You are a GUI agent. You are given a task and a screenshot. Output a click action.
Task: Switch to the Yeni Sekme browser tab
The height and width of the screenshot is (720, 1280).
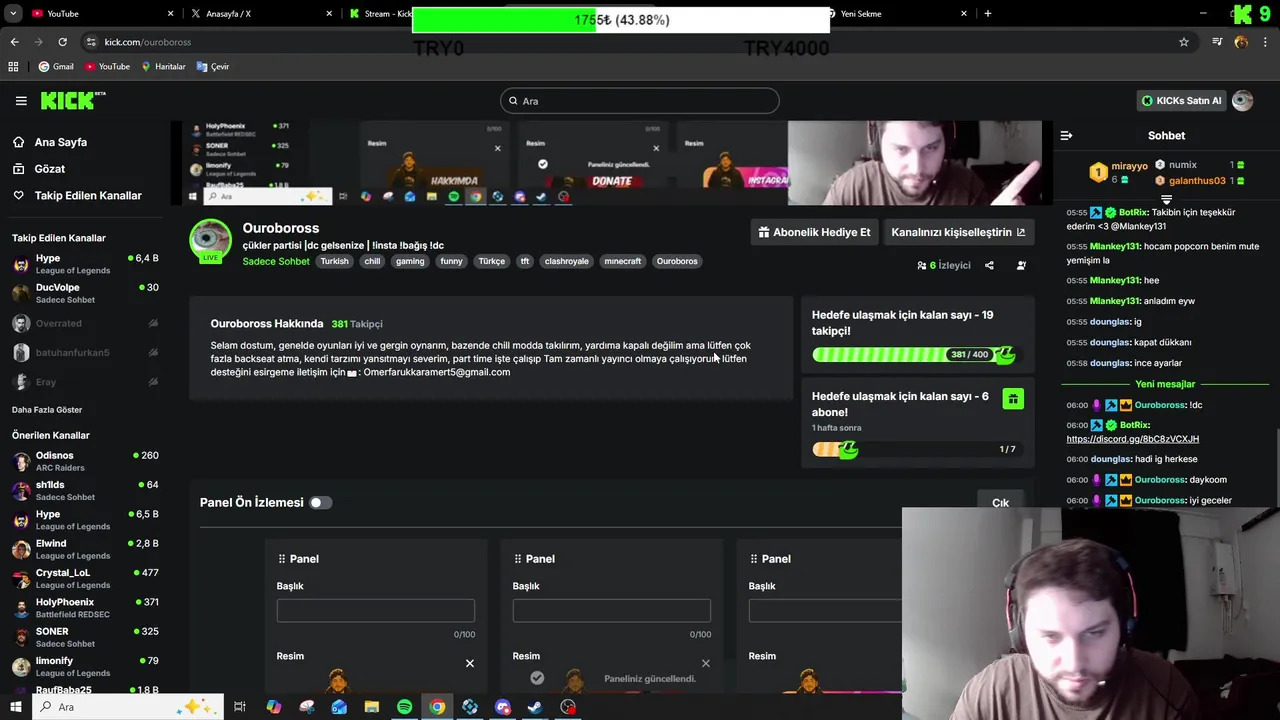[x=895, y=13]
